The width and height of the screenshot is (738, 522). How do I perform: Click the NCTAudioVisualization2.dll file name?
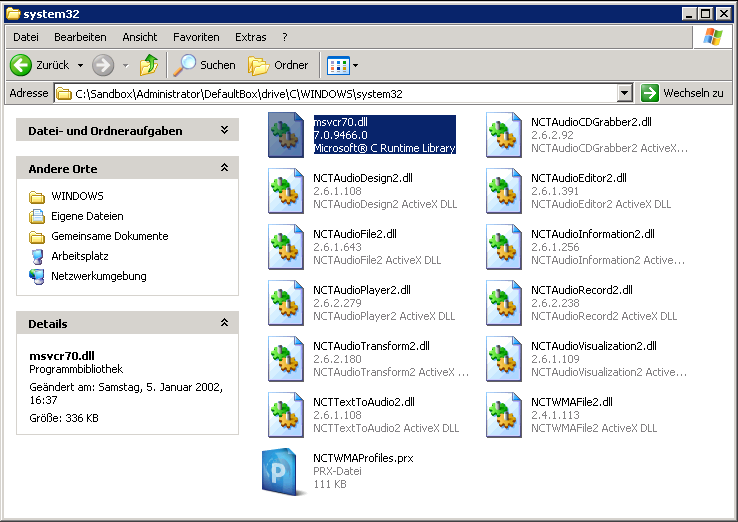594,346
